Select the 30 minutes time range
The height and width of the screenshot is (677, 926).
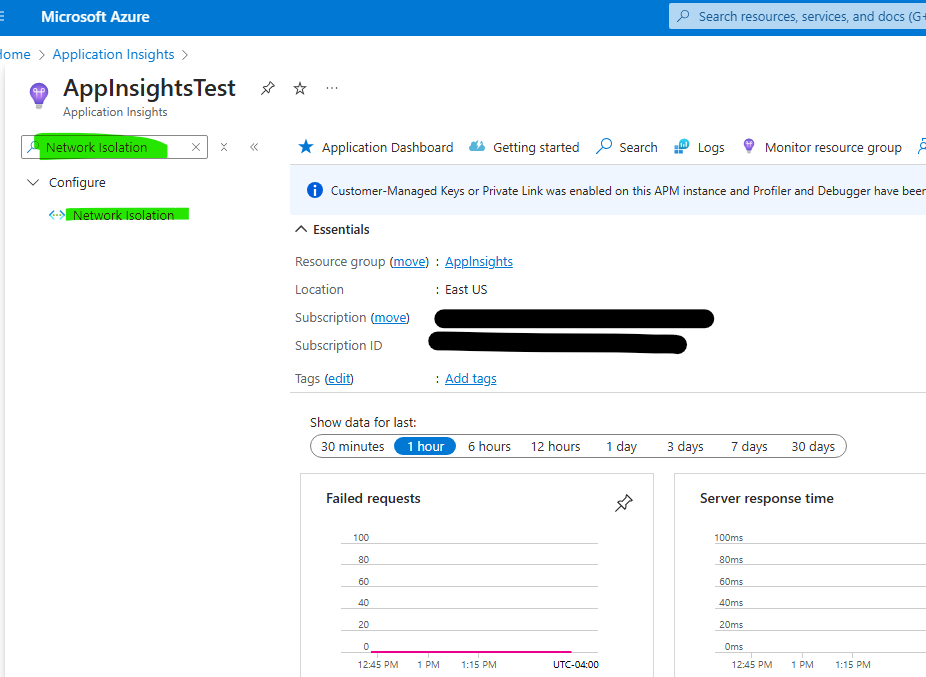352,446
